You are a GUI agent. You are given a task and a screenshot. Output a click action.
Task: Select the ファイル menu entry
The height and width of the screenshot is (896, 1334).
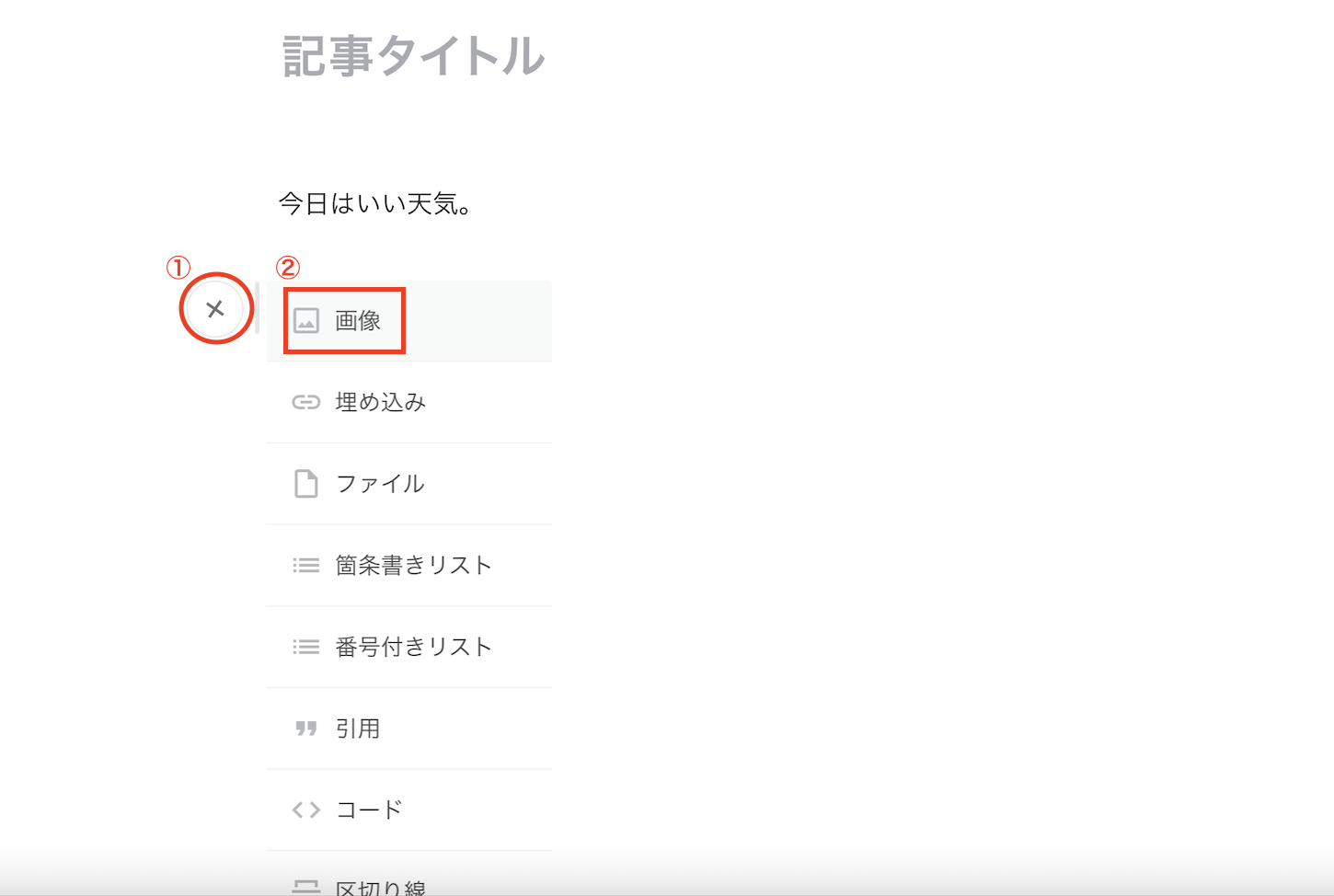(x=409, y=484)
